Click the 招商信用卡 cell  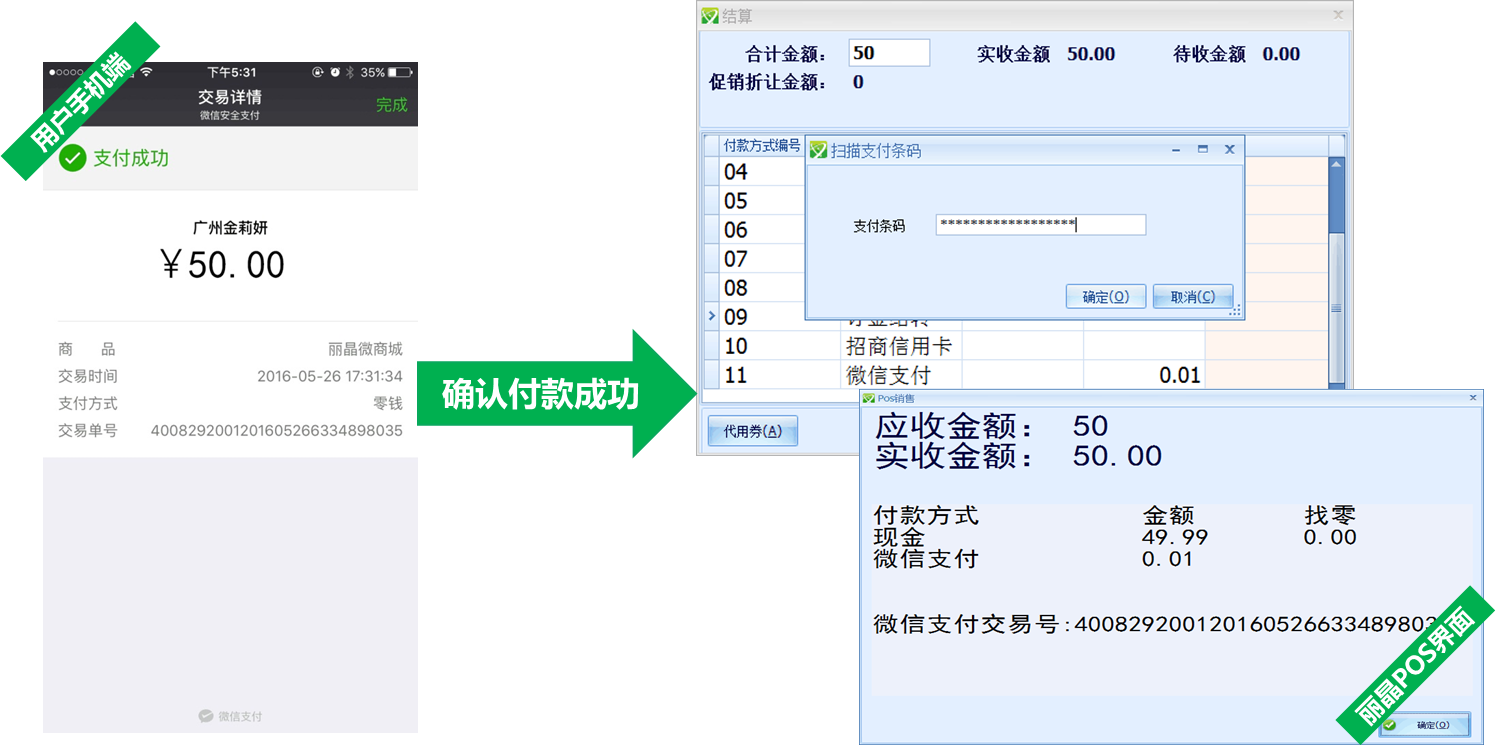[x=901, y=346]
